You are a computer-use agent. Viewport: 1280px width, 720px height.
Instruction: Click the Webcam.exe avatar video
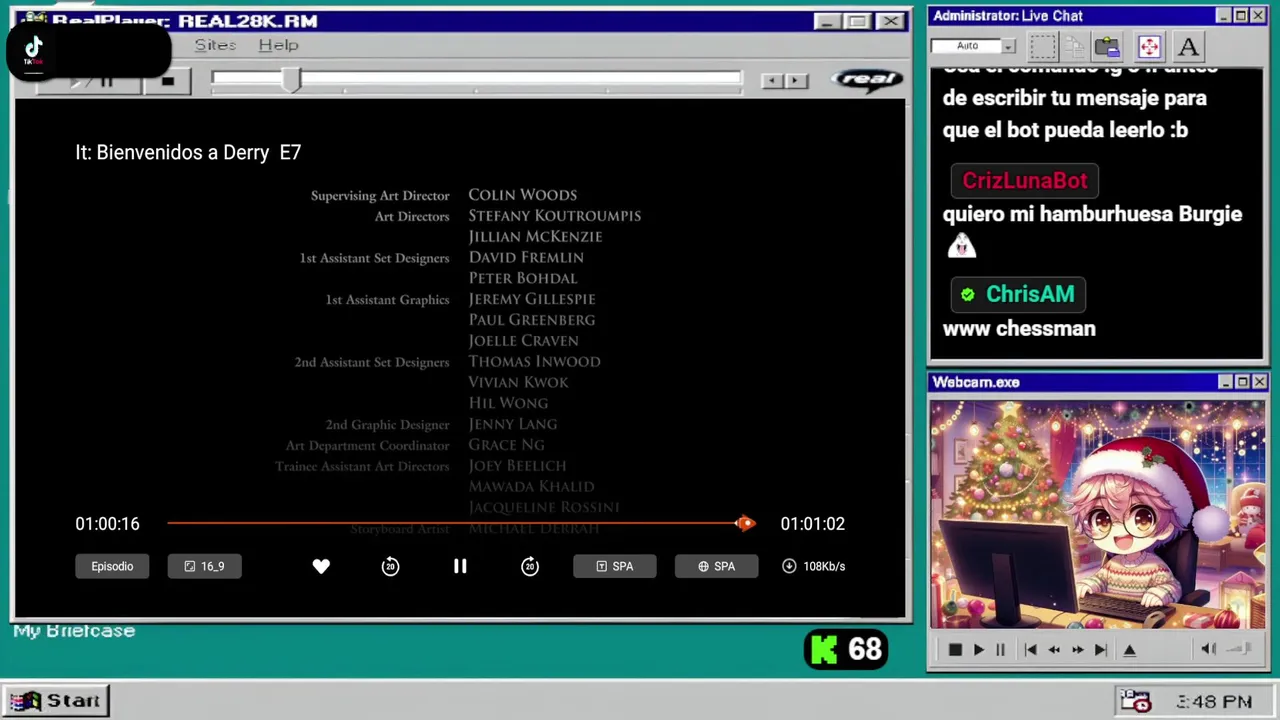click(1097, 515)
